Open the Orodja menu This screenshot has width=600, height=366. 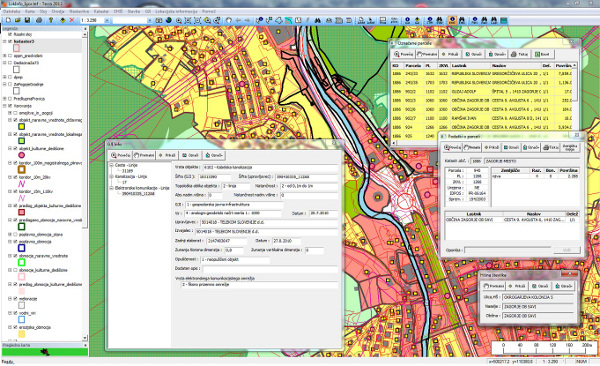(58, 12)
